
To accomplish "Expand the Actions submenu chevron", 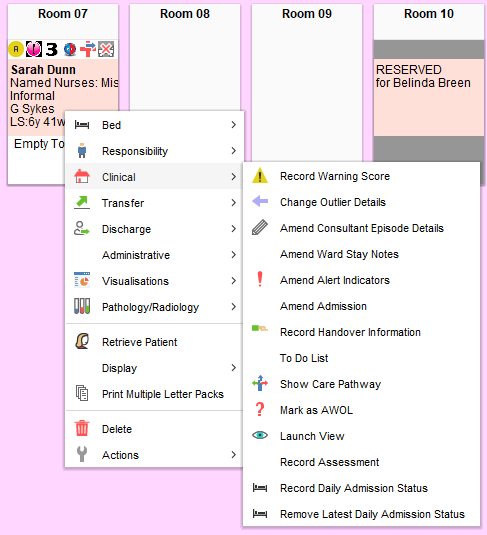I will (233, 454).
